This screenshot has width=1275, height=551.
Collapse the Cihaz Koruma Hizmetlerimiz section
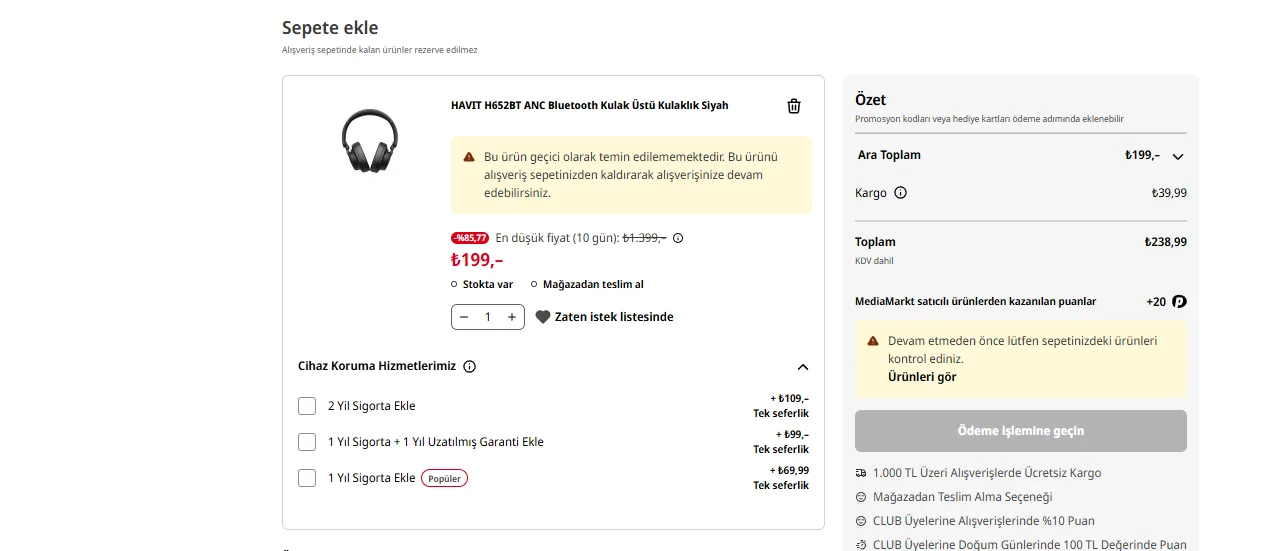point(803,367)
